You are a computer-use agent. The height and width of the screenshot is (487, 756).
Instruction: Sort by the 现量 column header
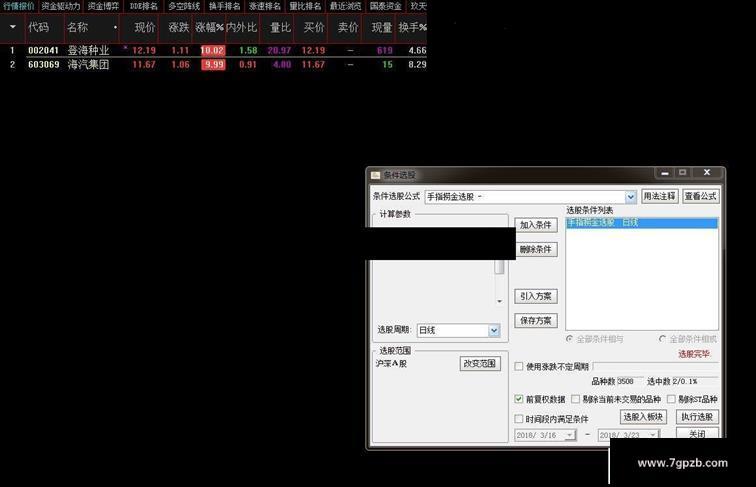(x=381, y=27)
